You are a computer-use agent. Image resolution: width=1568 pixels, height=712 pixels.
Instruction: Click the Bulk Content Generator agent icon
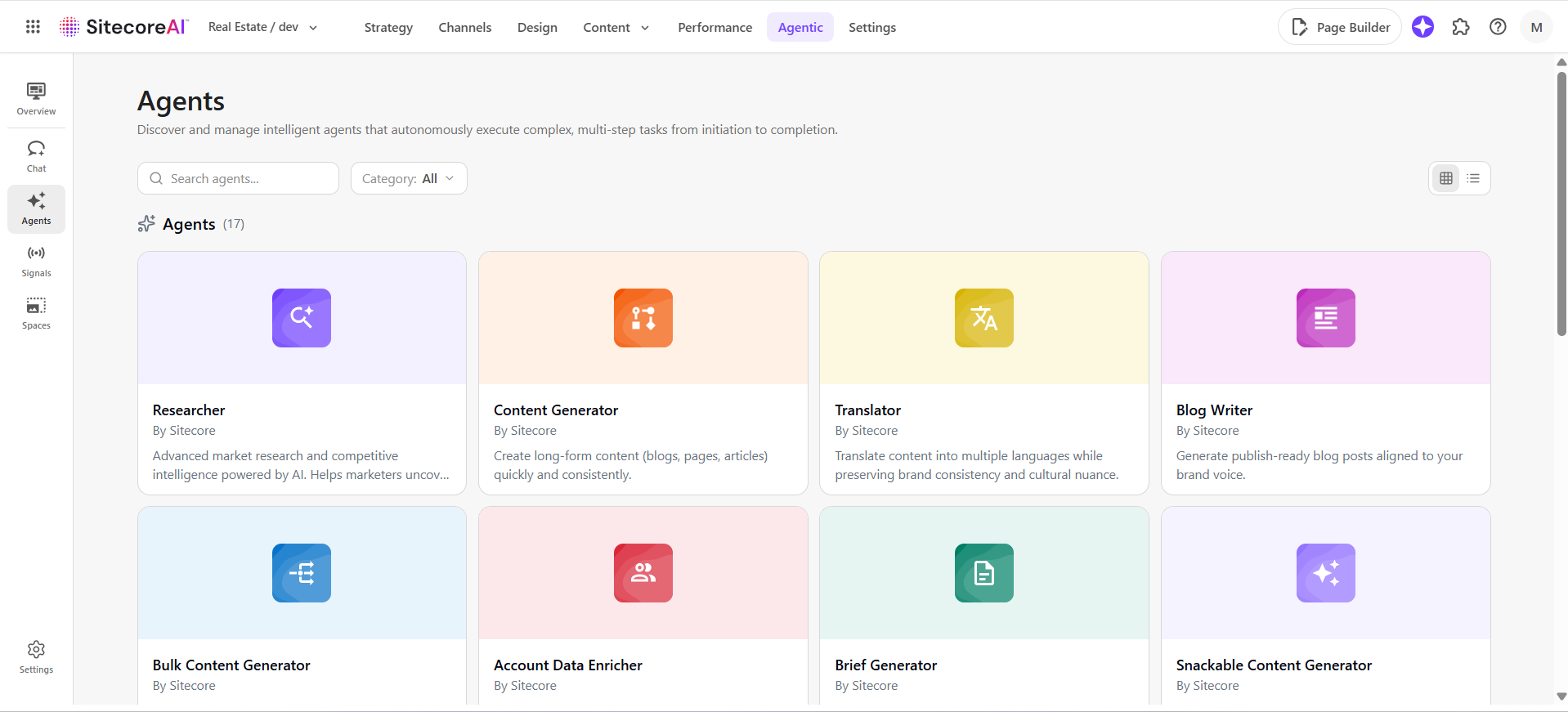pyautogui.click(x=302, y=573)
